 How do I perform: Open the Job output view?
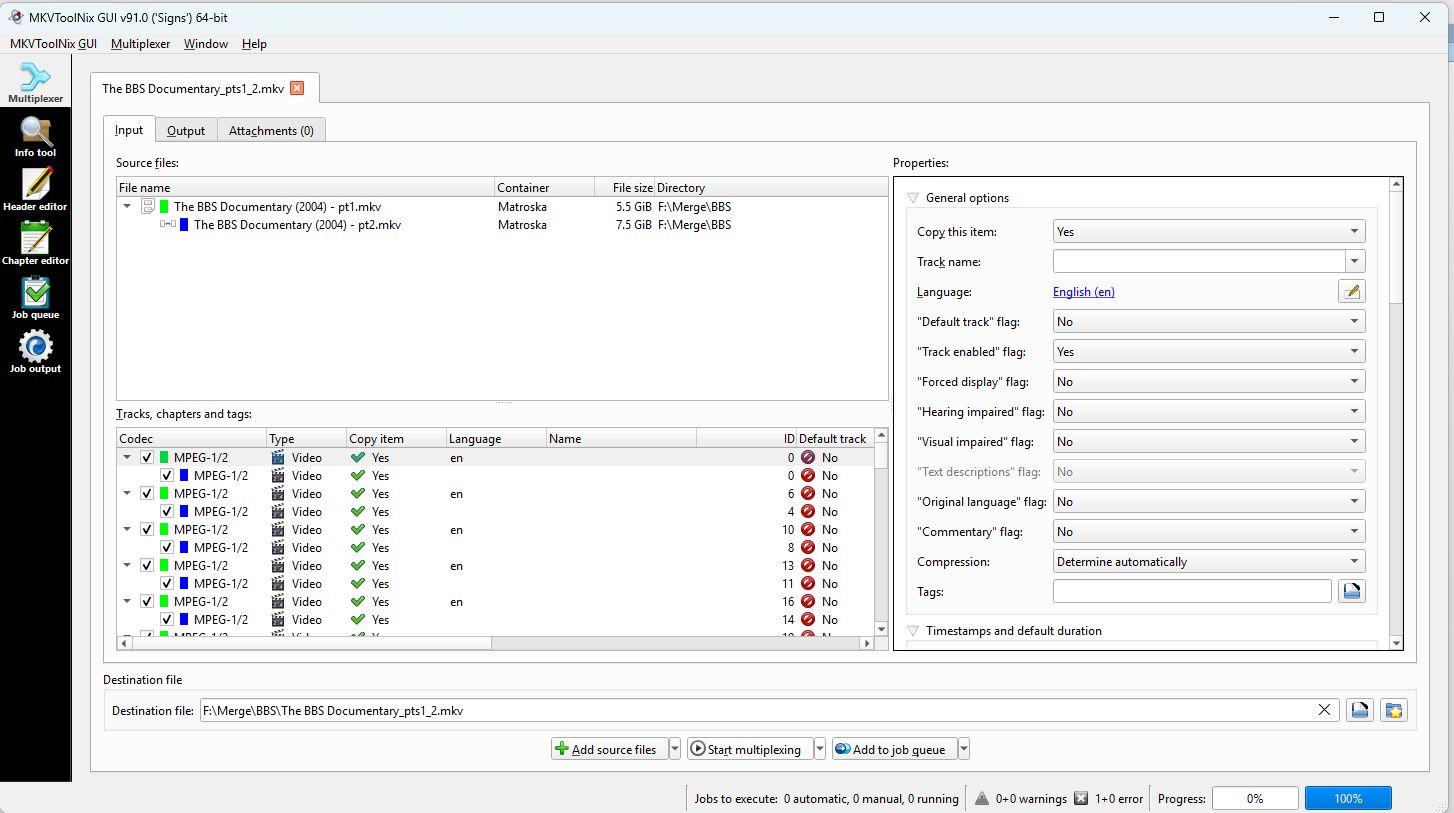(x=35, y=352)
